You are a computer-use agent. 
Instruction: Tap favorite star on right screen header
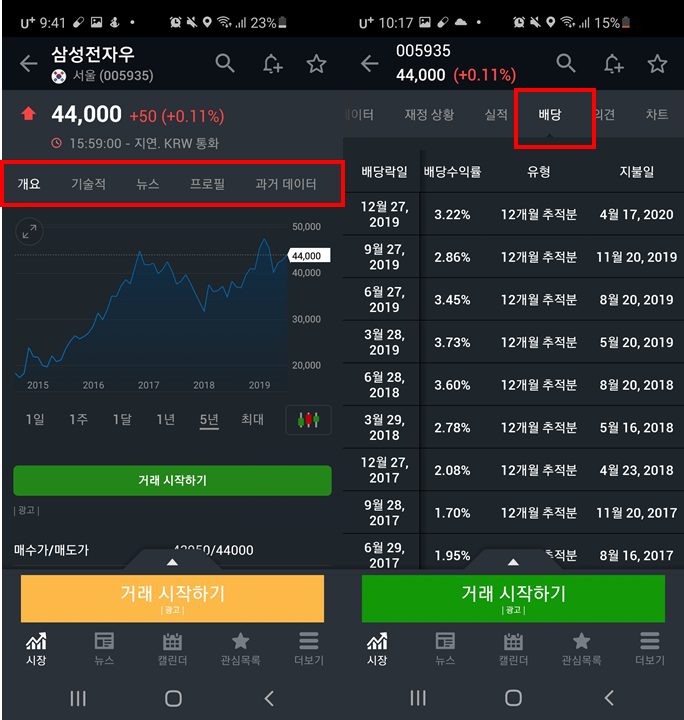(657, 63)
